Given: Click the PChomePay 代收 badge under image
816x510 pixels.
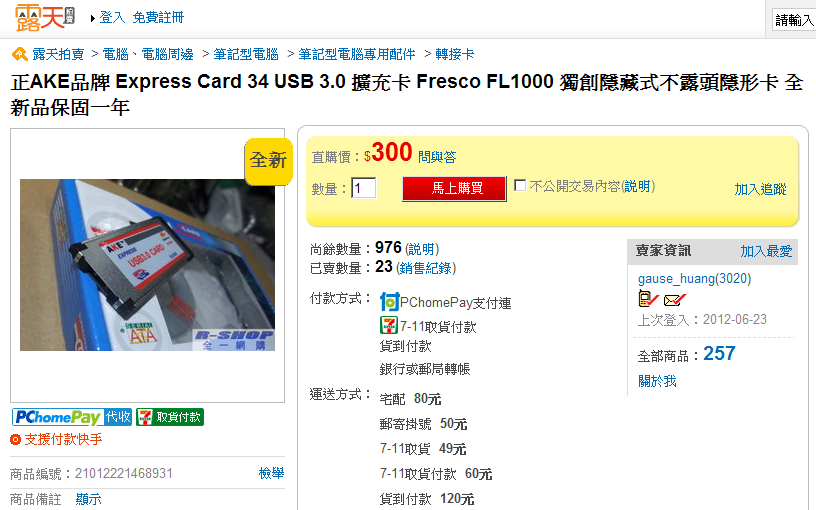Looking at the screenshot, I should (72, 417).
